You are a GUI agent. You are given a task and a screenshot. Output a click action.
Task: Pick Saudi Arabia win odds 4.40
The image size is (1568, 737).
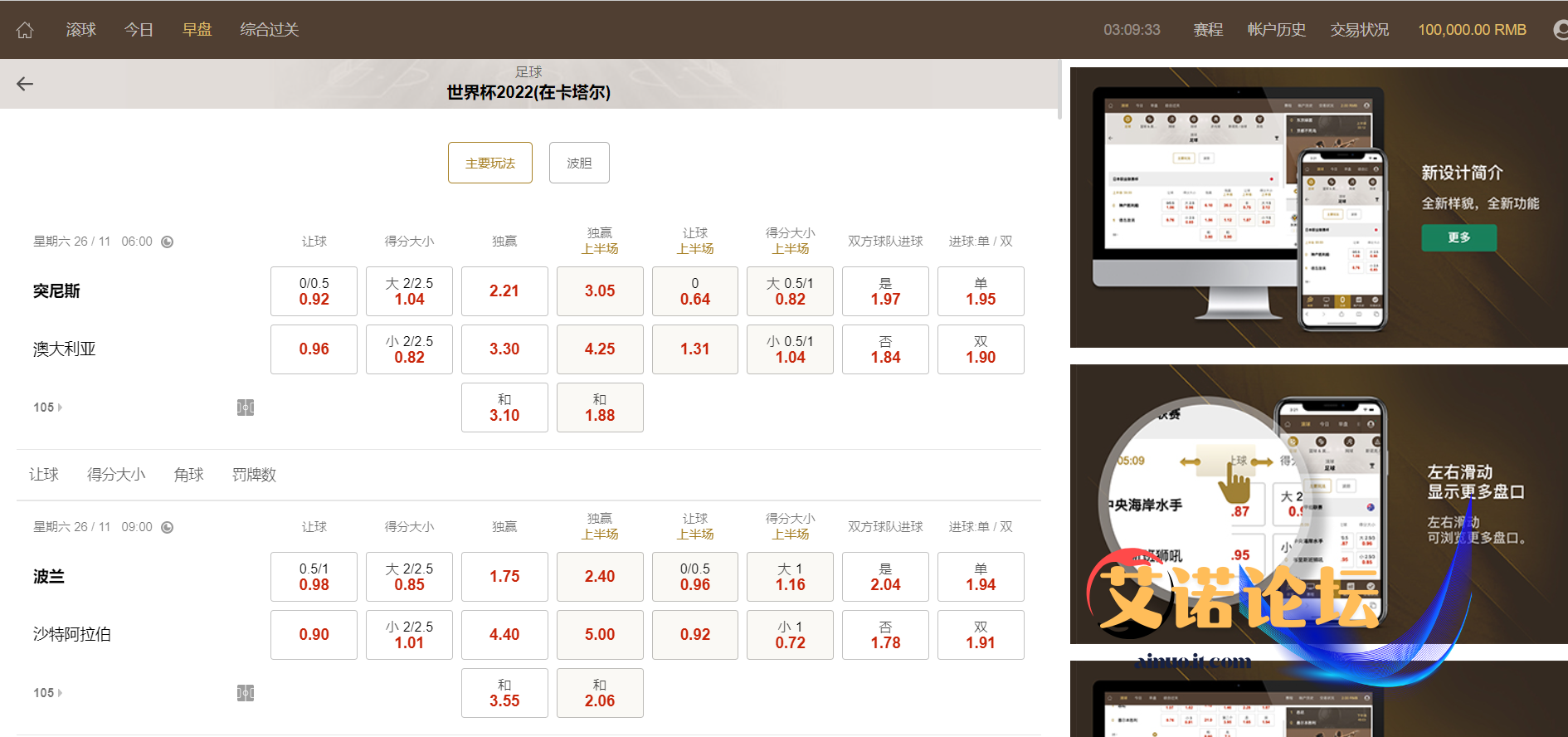click(504, 635)
